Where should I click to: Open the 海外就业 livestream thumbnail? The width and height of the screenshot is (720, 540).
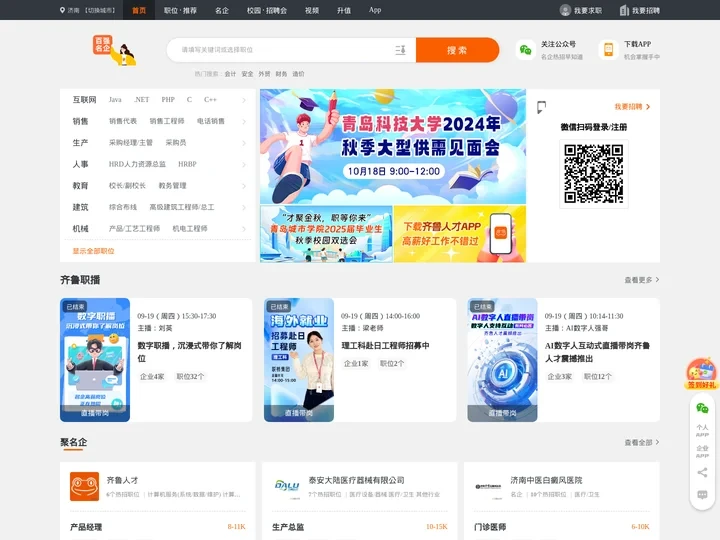(299, 360)
